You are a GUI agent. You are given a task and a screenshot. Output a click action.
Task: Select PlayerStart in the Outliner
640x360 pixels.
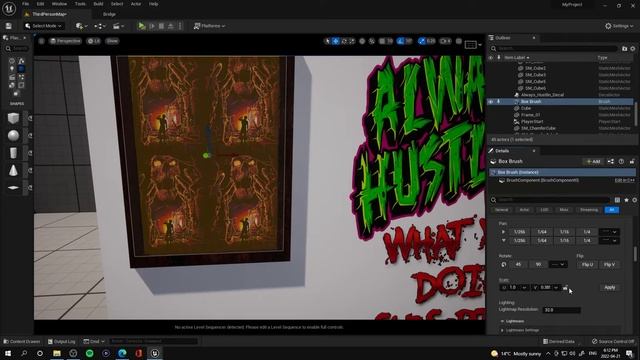(x=532, y=122)
